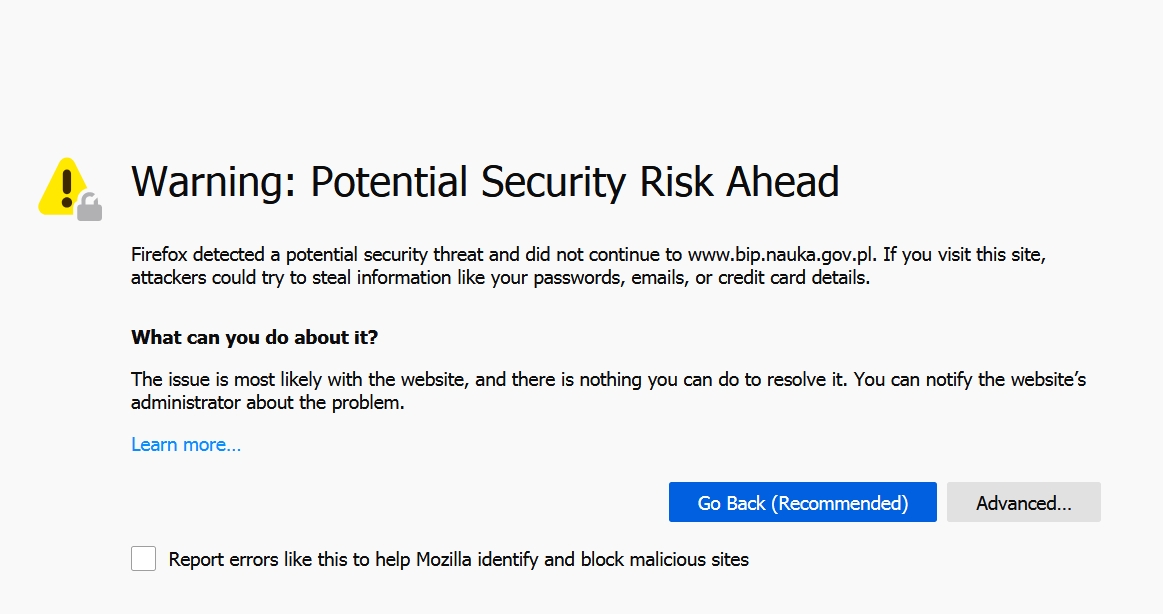Tick the report errors to Mozilla checkbox
The width and height of the screenshot is (1163, 614).
143,558
